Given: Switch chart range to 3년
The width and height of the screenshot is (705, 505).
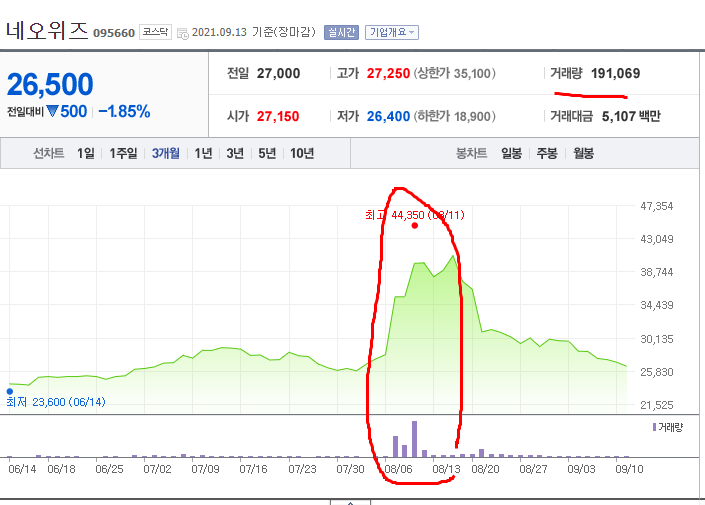Looking at the screenshot, I should [x=235, y=153].
